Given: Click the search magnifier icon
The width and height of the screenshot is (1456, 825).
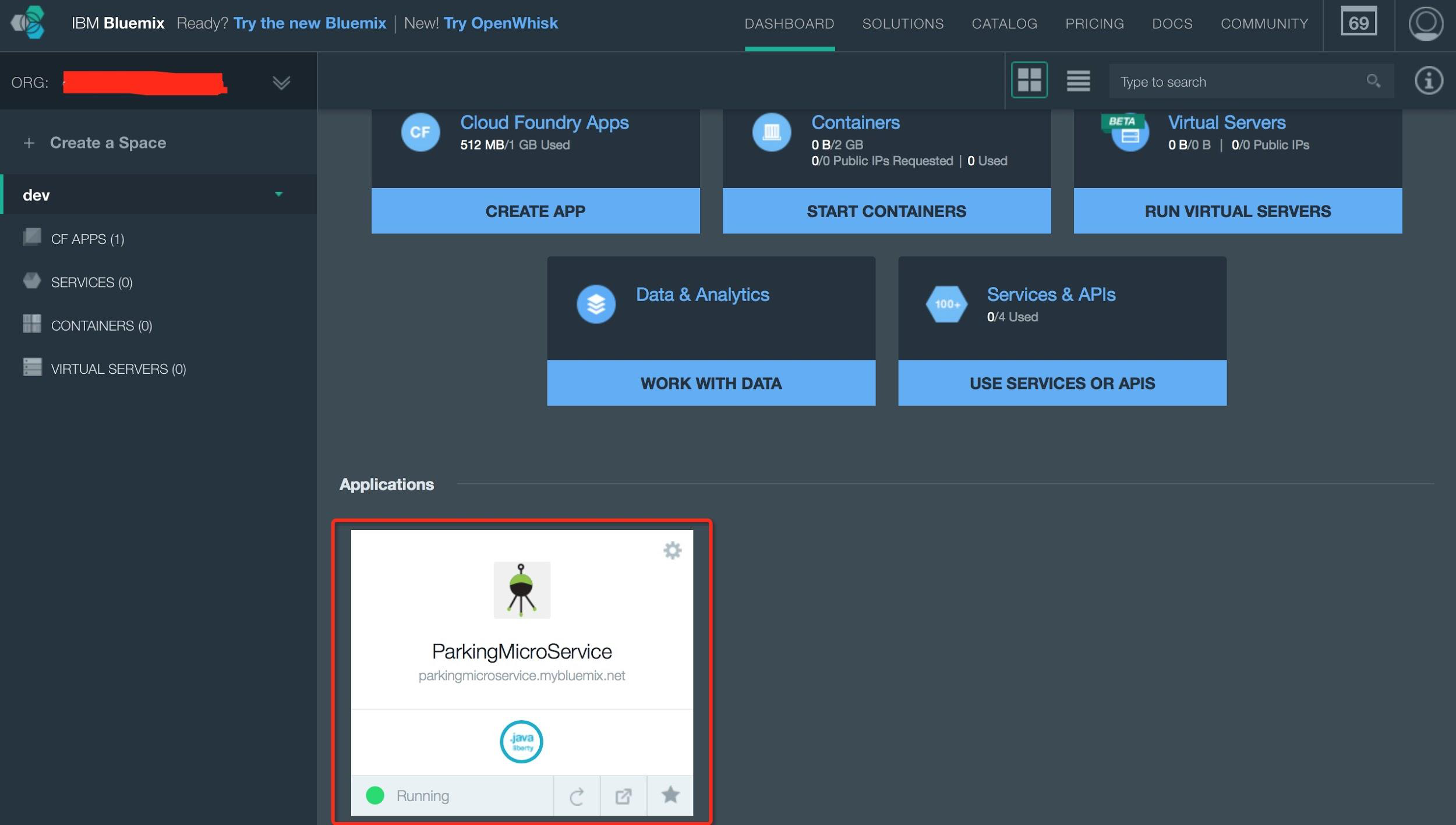Looking at the screenshot, I should (1373, 81).
